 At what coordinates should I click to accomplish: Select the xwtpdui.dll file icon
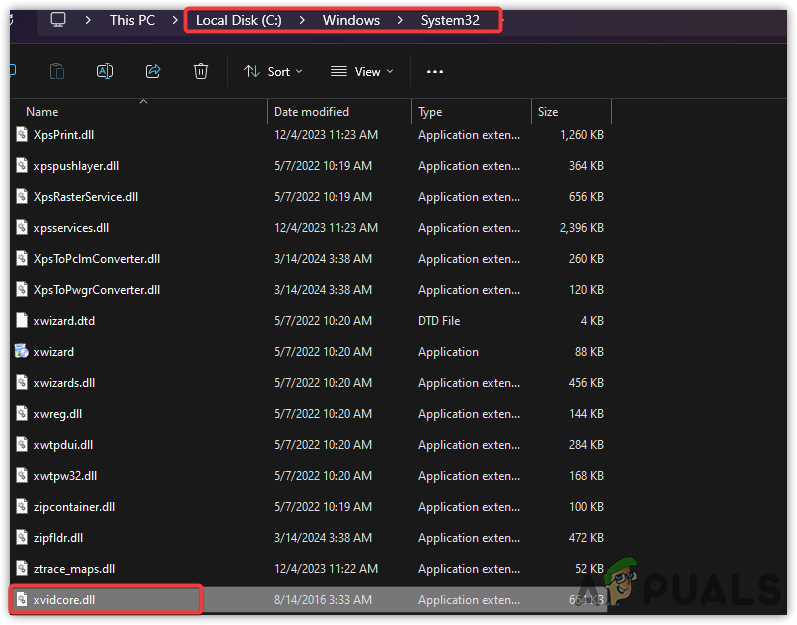tap(22, 445)
